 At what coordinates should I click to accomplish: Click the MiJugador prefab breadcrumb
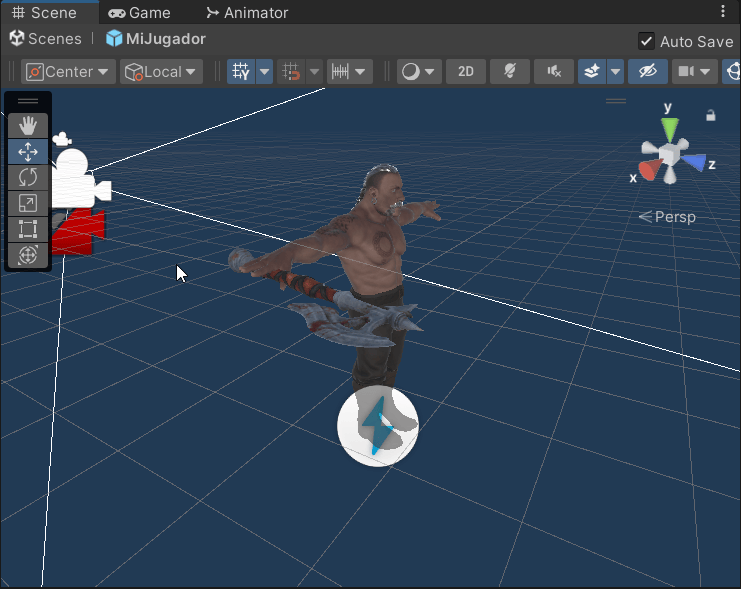(156, 39)
